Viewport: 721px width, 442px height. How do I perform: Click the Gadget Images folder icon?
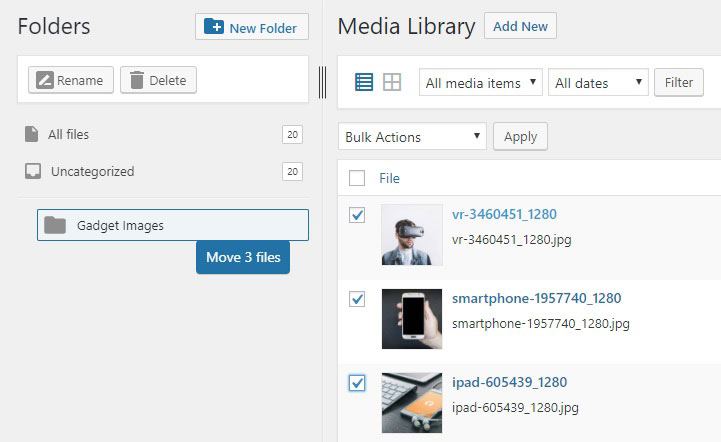click(55, 225)
